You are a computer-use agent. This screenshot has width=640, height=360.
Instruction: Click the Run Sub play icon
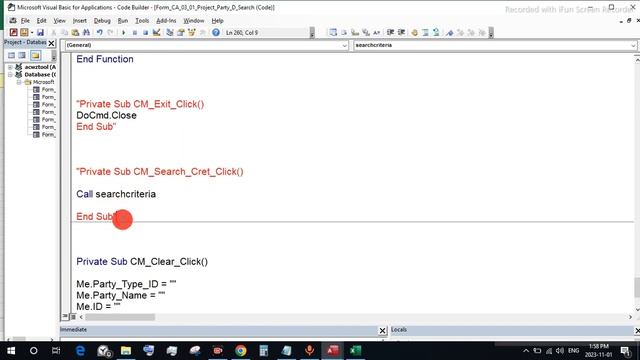coord(123,32)
